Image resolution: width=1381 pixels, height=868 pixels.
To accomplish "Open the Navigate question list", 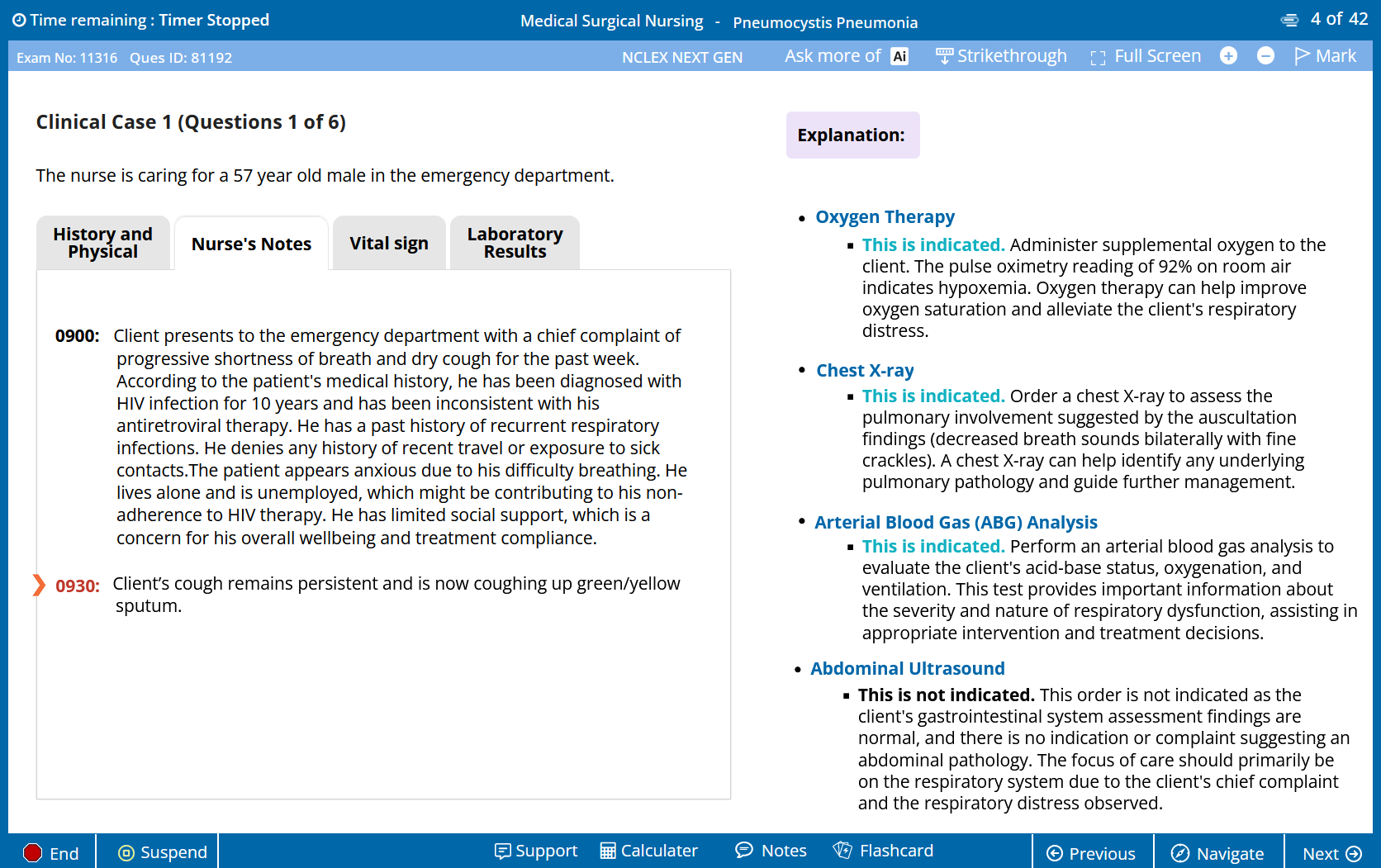I will tap(1218, 853).
